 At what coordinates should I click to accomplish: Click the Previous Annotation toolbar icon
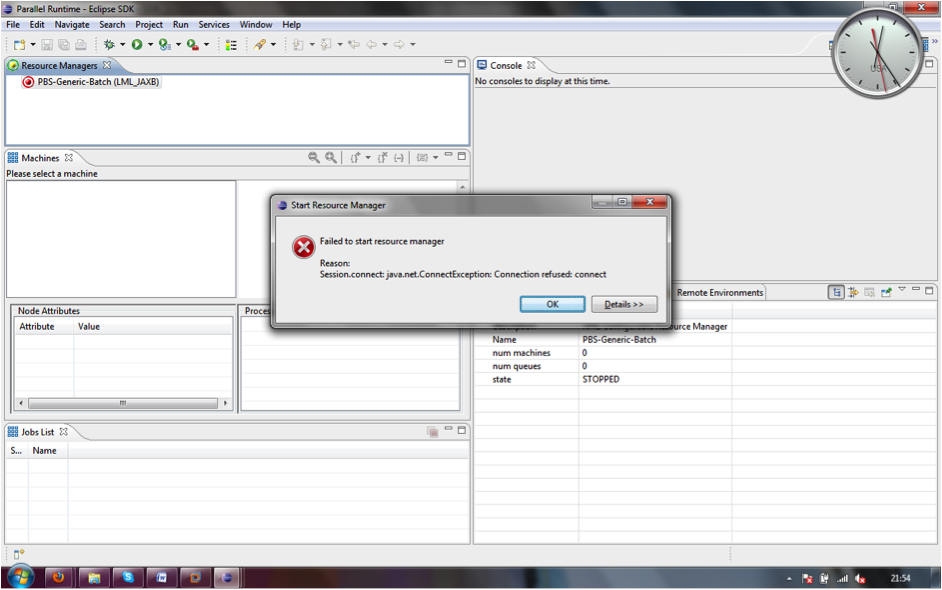click(326, 44)
